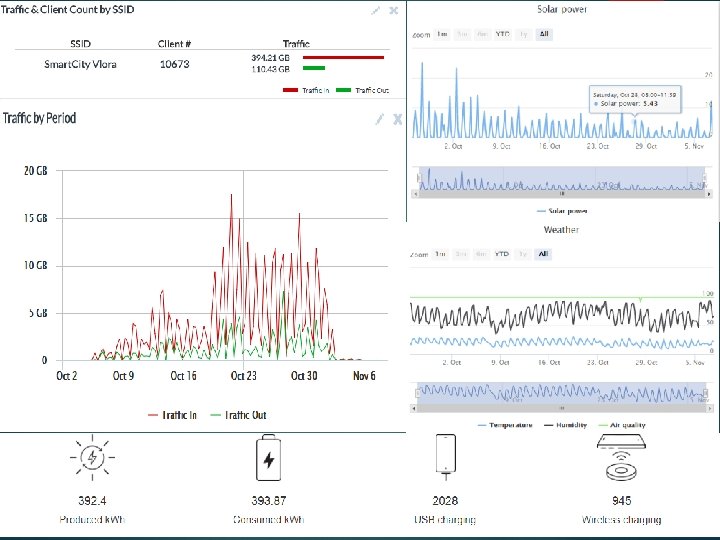Select the Wireless charging pad icon

point(621,457)
